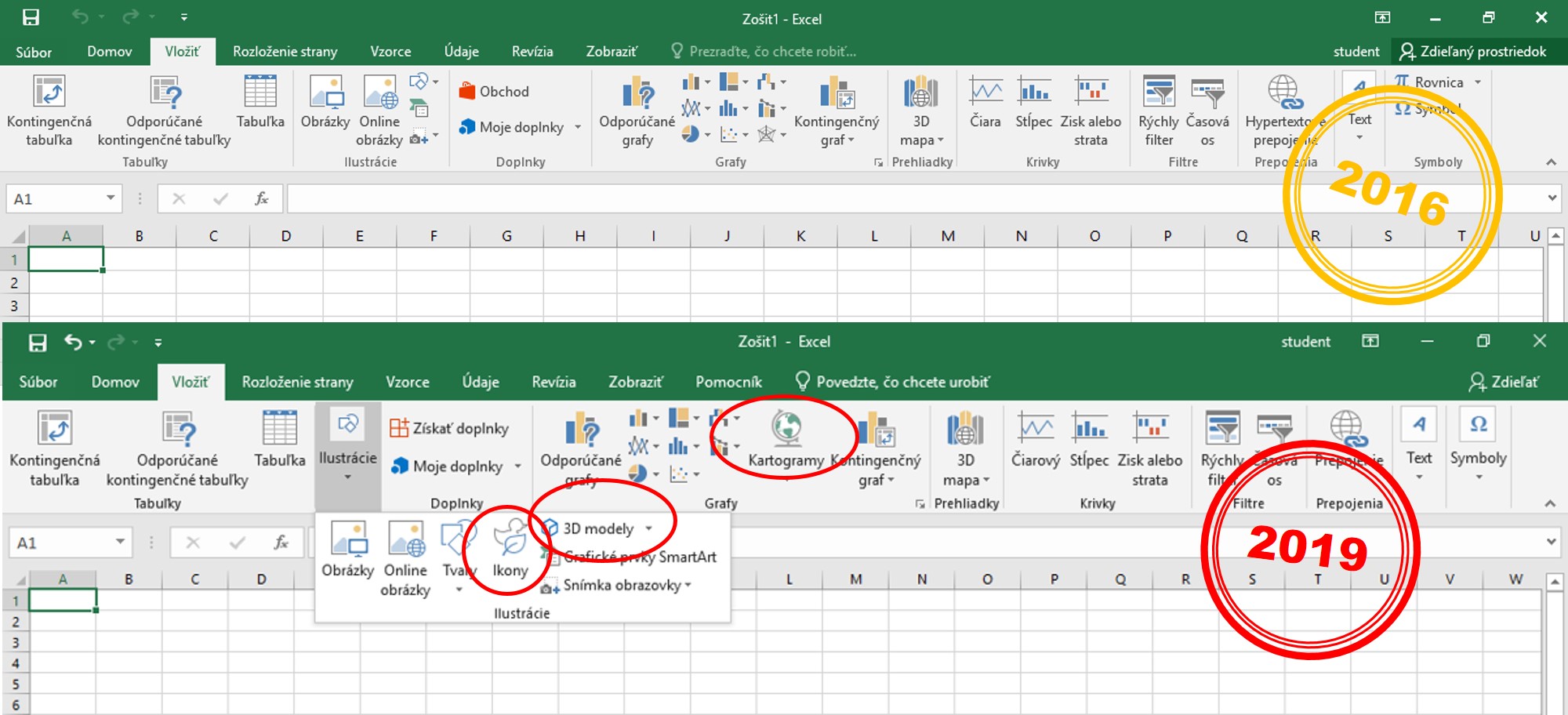Open Súbor tab in top window

(x=34, y=52)
